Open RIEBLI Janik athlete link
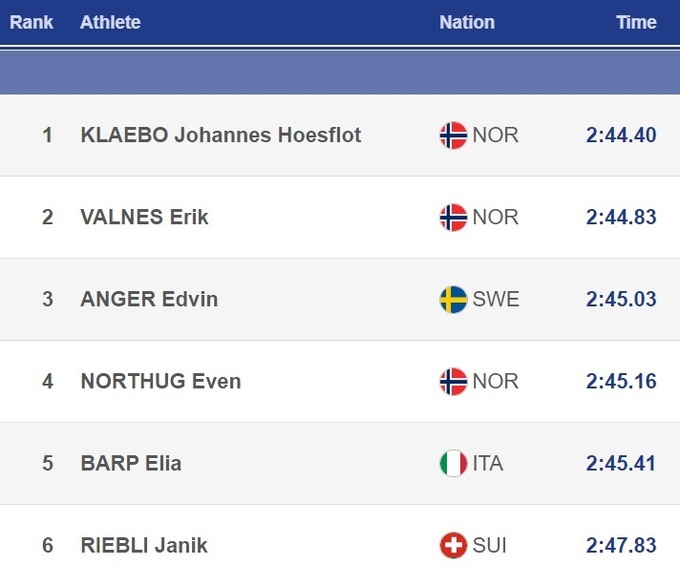 (144, 545)
